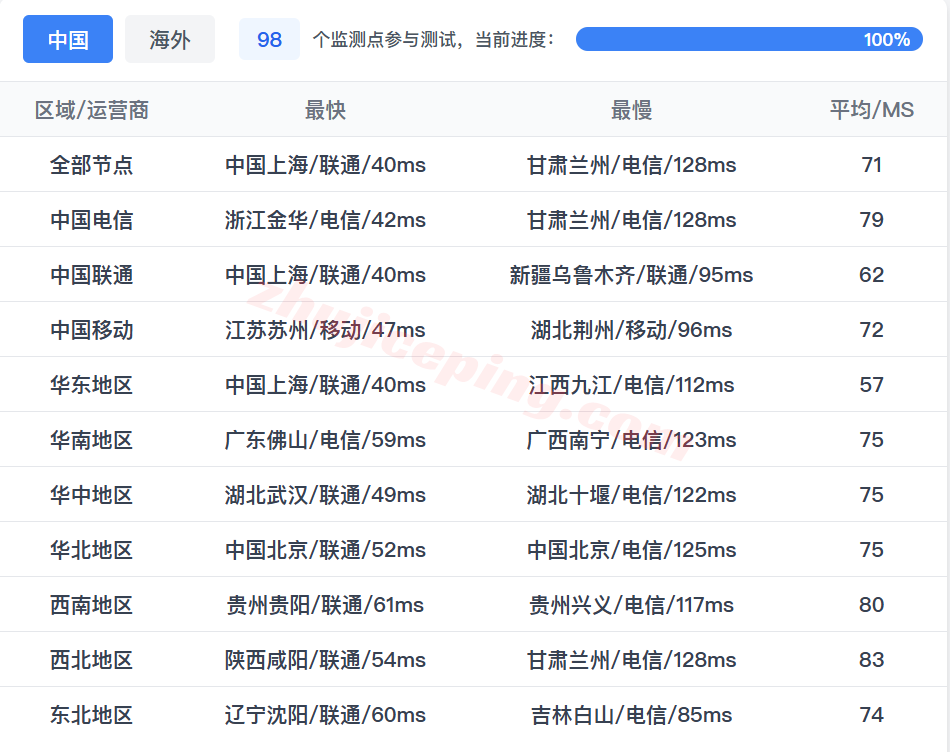The height and width of the screenshot is (752, 950).
Task: Click 浙江金华/电信/42ms cell
Action: click(325, 220)
